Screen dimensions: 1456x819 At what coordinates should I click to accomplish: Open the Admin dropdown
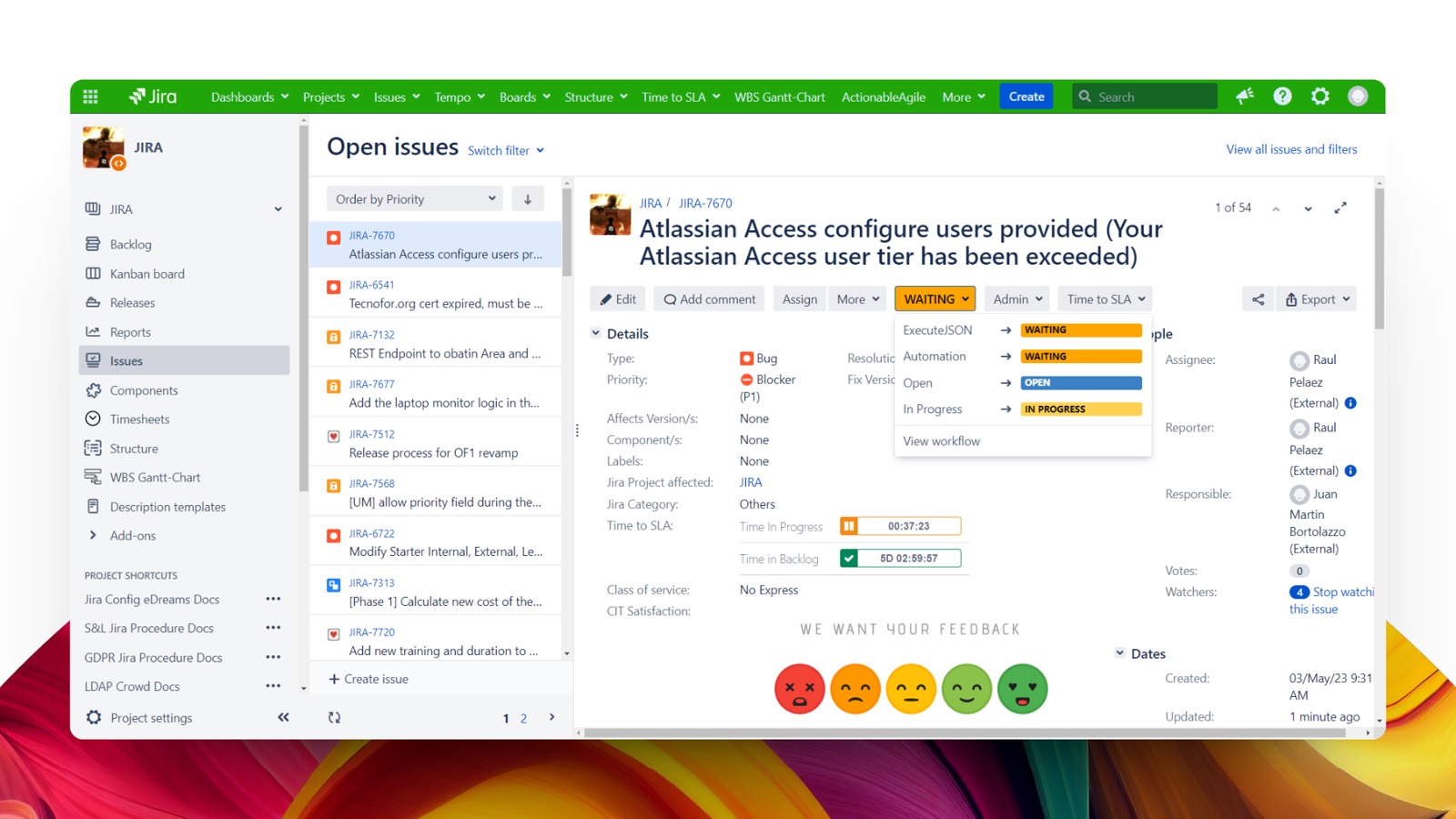coord(1017,299)
